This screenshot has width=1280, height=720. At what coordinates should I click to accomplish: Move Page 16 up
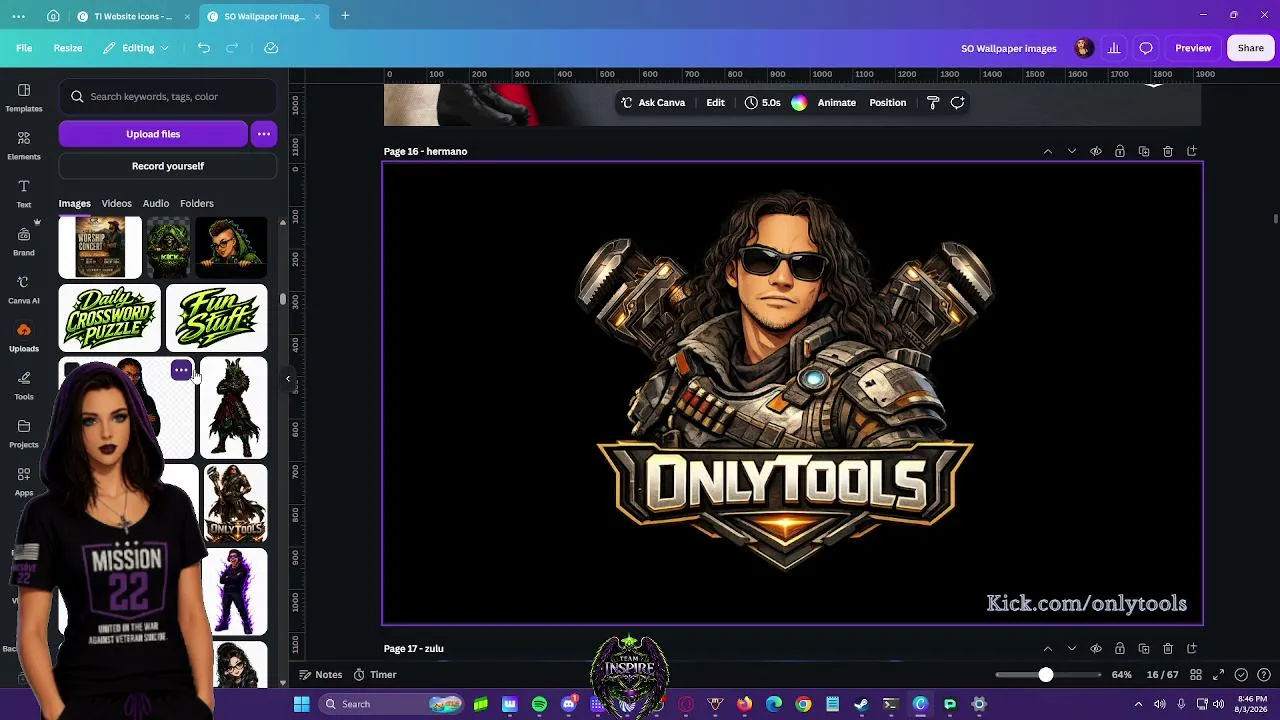(1048, 151)
